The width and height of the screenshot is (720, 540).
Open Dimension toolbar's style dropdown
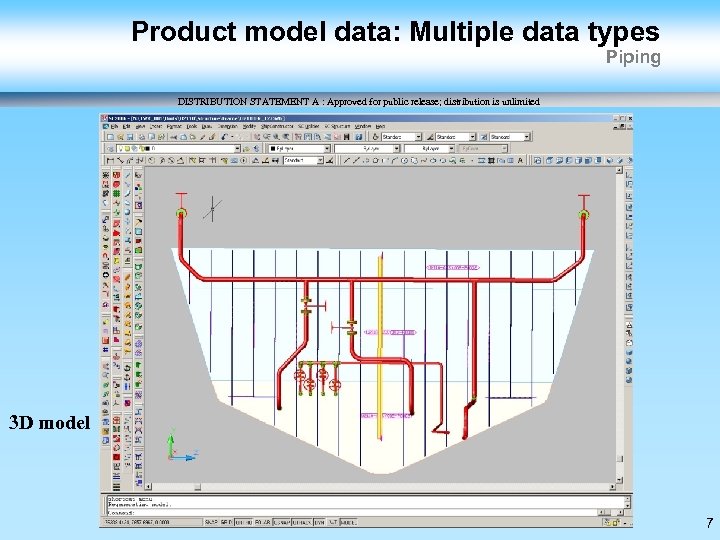pyautogui.click(x=320, y=160)
